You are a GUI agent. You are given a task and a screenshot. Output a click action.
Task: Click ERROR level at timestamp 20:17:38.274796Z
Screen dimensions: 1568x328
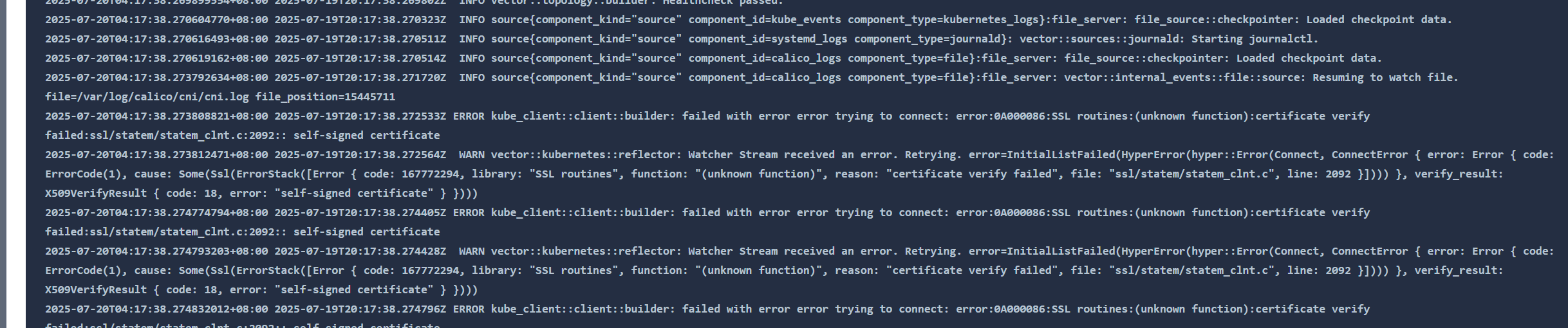tap(469, 309)
